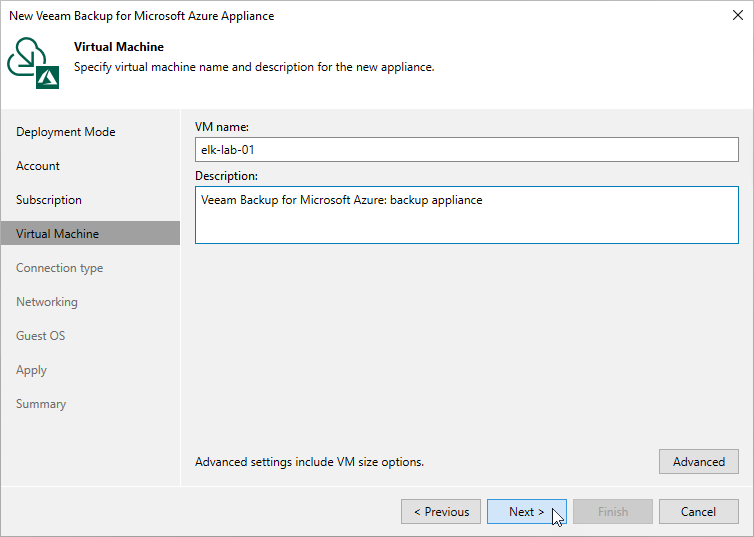
Task: Click the 'Virtual Machine' page heading
Action: pyautogui.click(x=119, y=47)
